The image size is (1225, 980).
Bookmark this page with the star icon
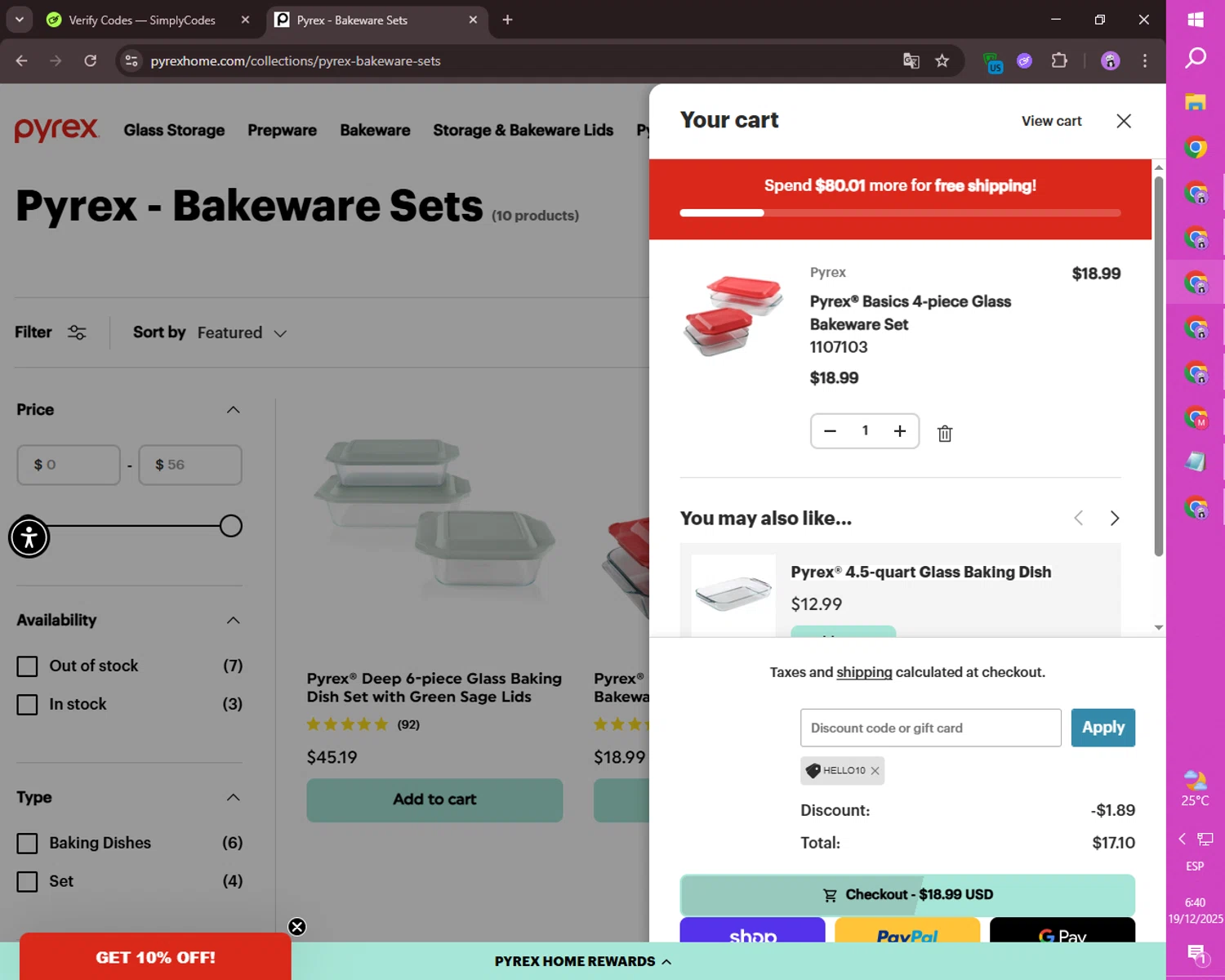click(942, 61)
